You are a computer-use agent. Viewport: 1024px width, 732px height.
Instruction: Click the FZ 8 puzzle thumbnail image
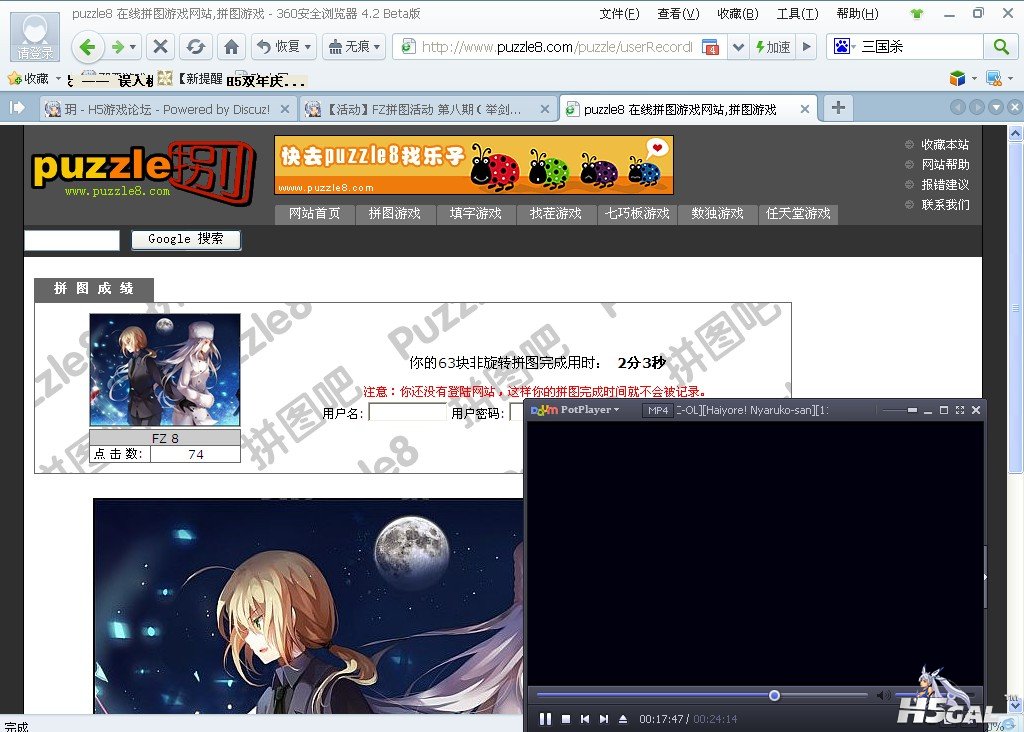(165, 370)
